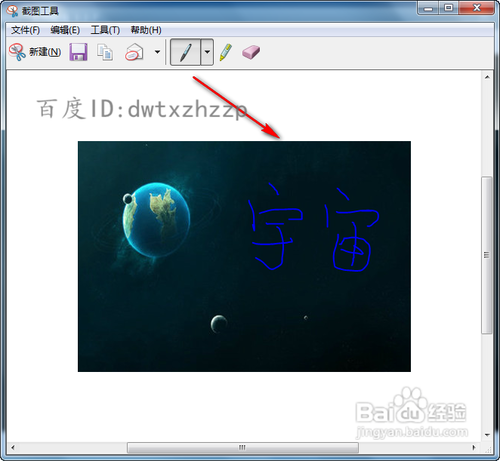Minimize the Snipping Tool window
Viewport: 500px width, 461px height.
(x=428, y=8)
